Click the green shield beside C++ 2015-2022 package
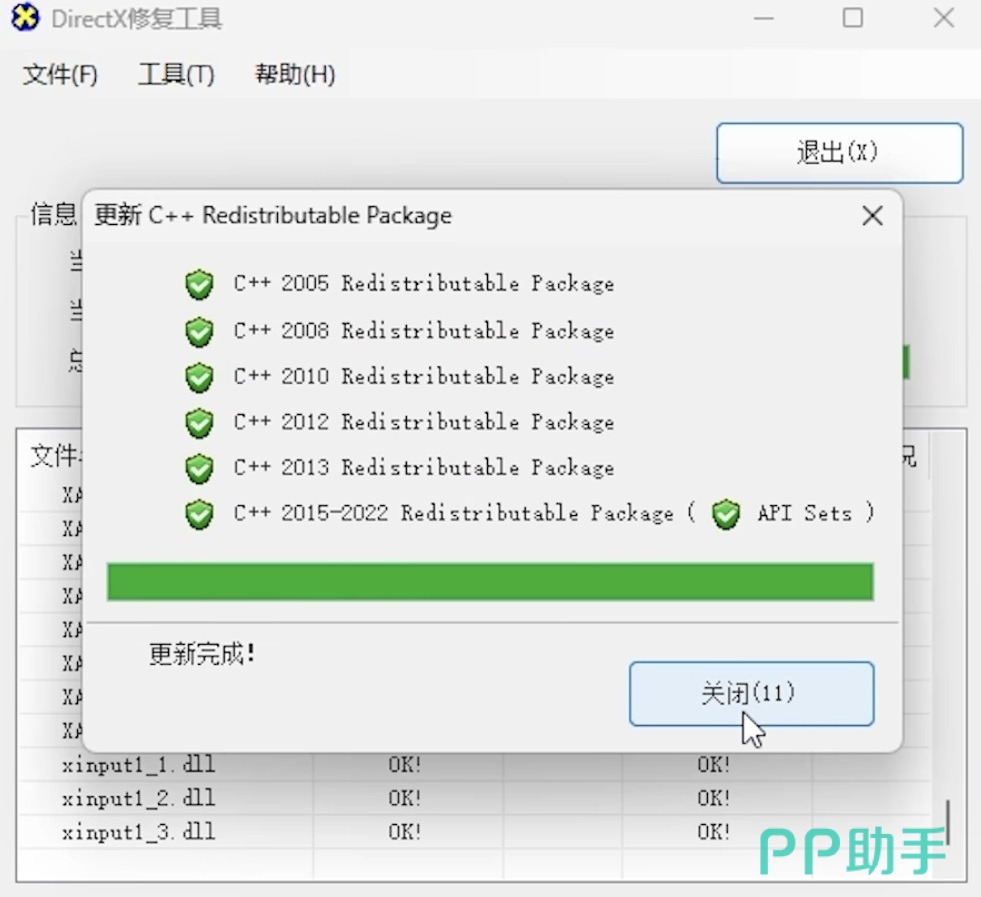Screen dimensions: 981x897 click(x=200, y=514)
